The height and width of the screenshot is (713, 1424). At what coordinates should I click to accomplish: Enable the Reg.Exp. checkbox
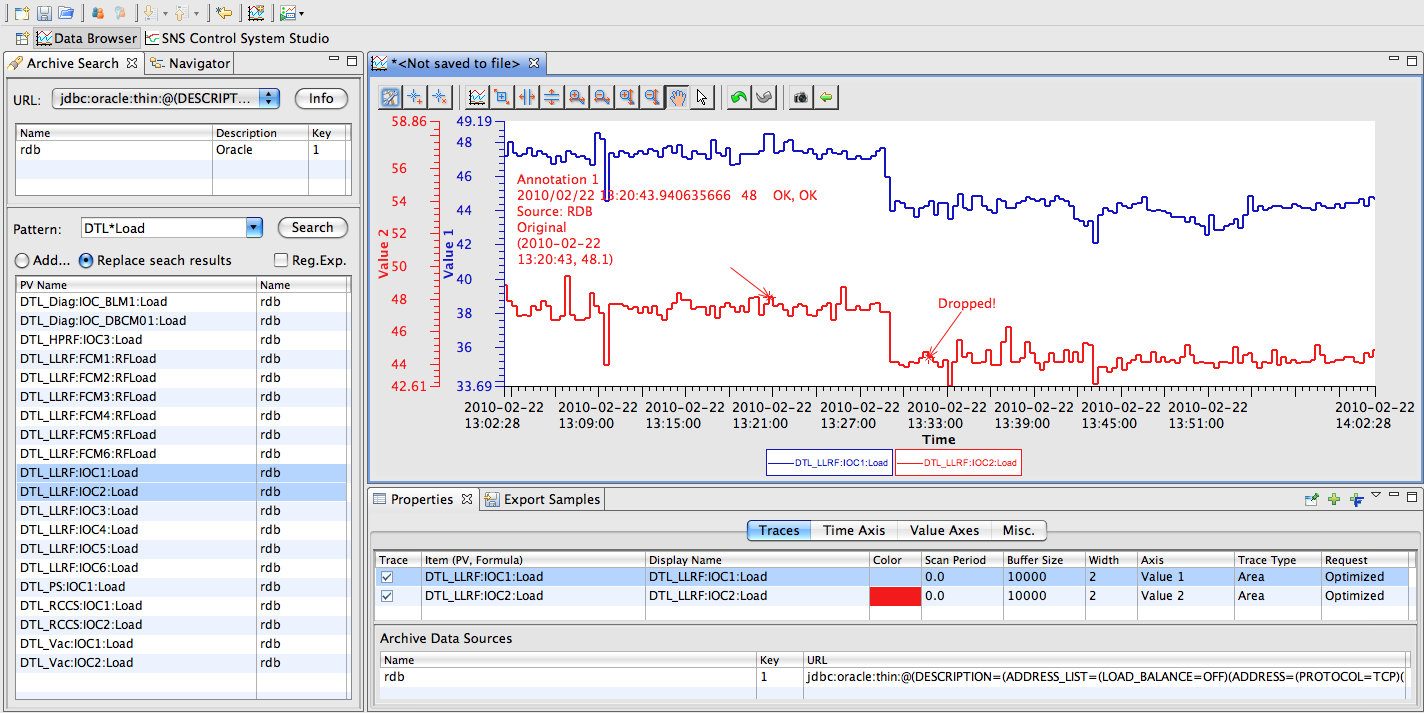[x=282, y=261]
